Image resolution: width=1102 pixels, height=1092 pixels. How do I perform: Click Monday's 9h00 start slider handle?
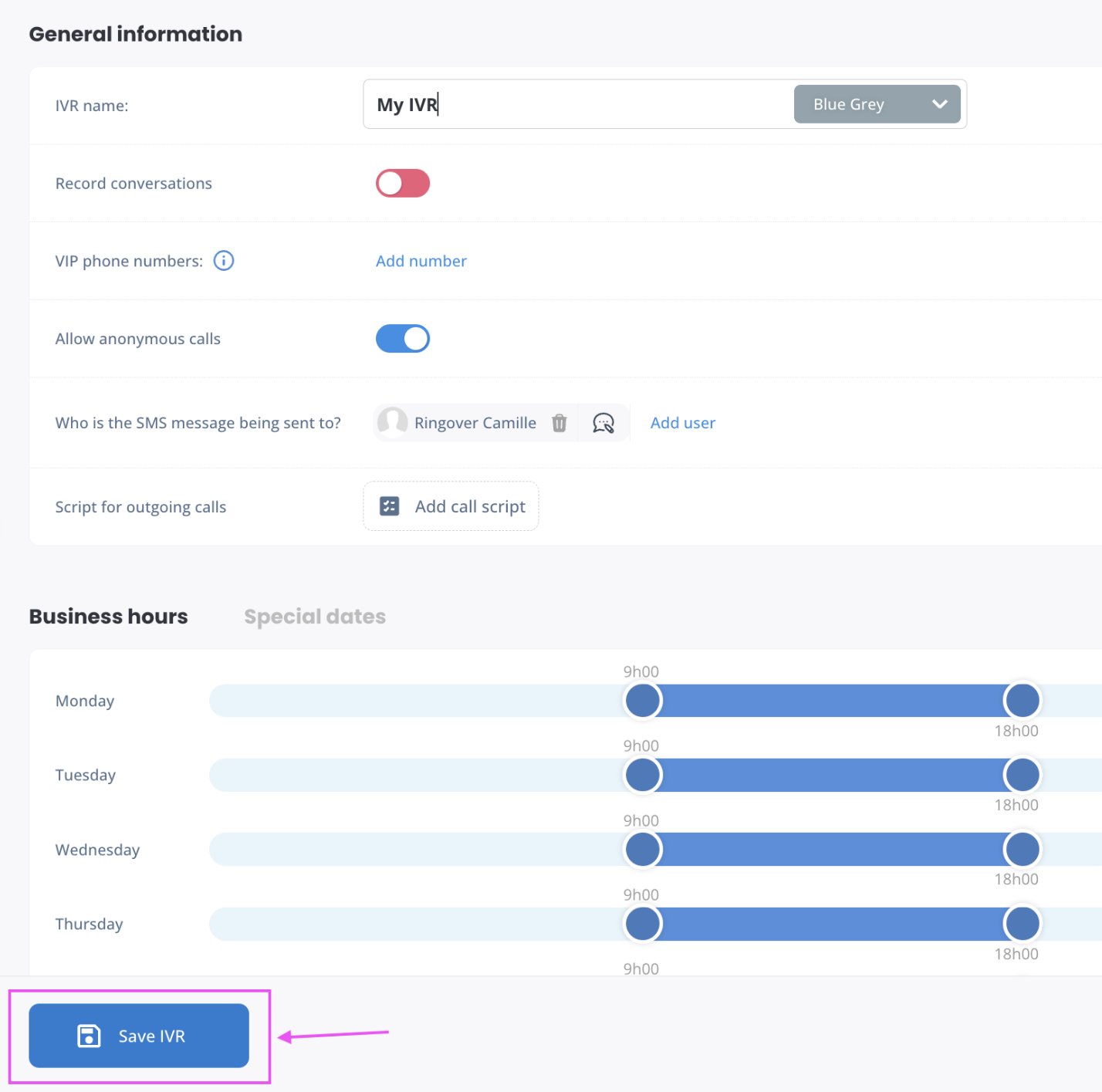tap(643, 701)
